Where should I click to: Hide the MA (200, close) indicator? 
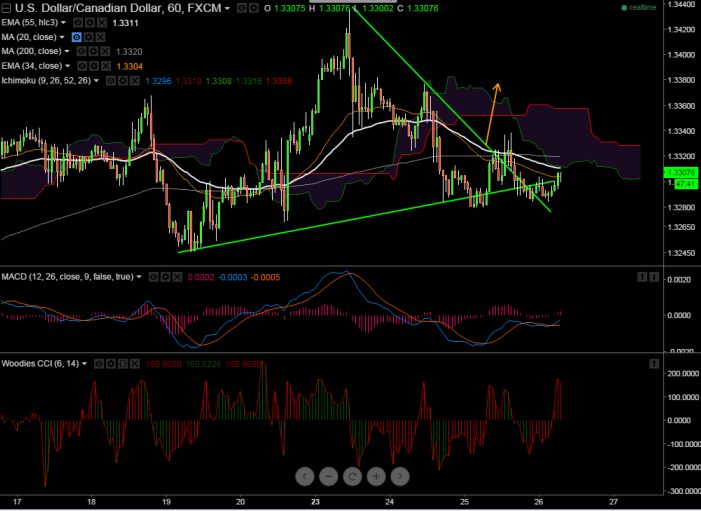[81, 51]
